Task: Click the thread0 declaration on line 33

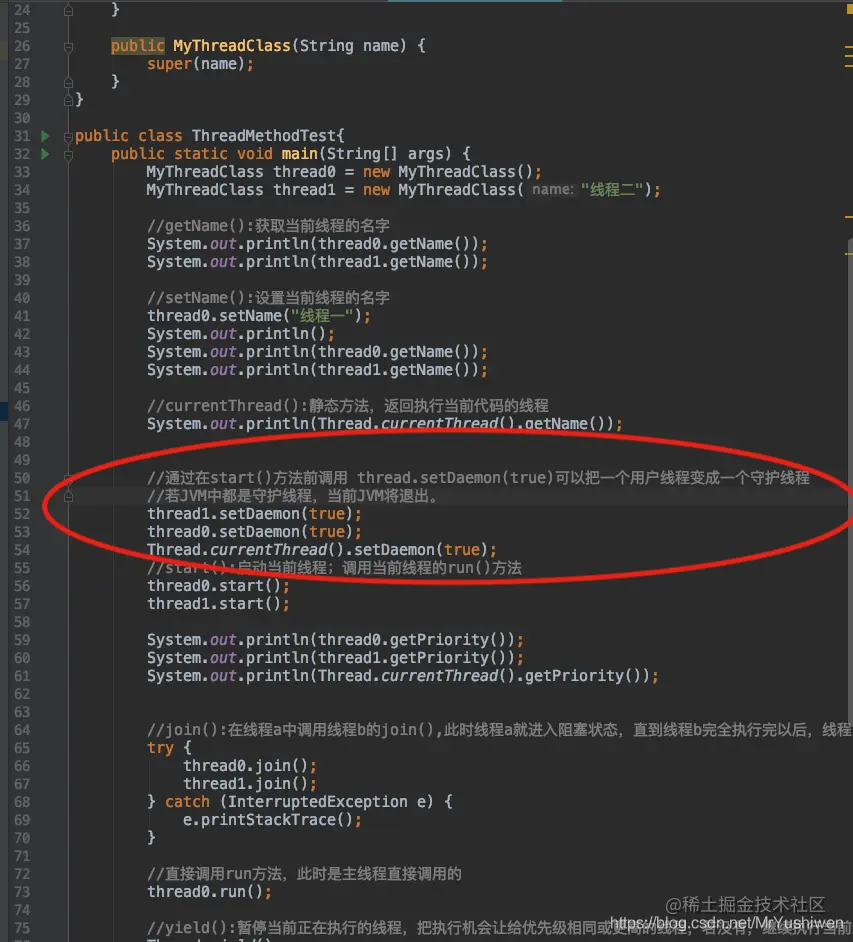Action: [304, 172]
